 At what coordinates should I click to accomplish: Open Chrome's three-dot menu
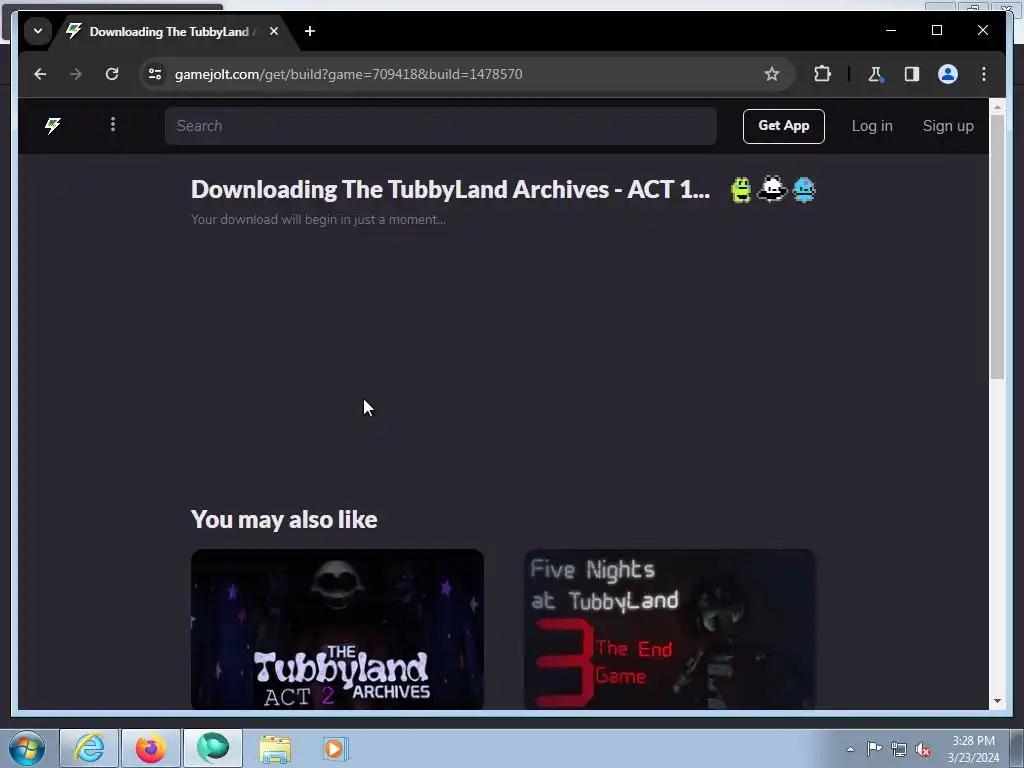[x=984, y=74]
